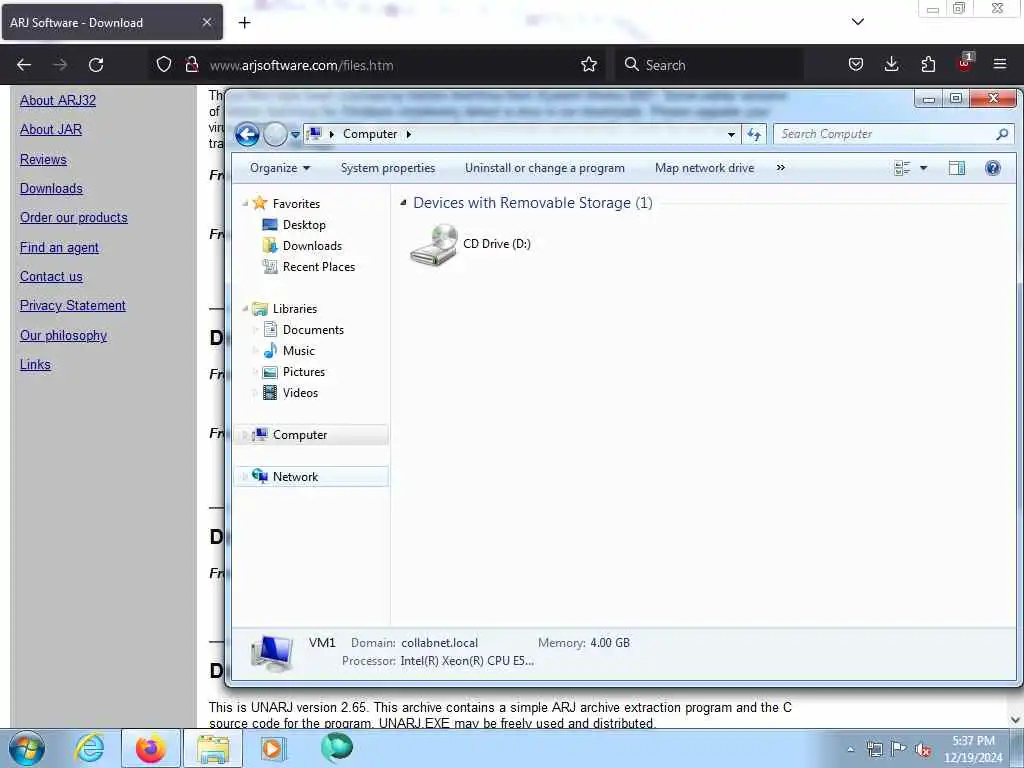Select Downloads under Favorites

(312, 246)
